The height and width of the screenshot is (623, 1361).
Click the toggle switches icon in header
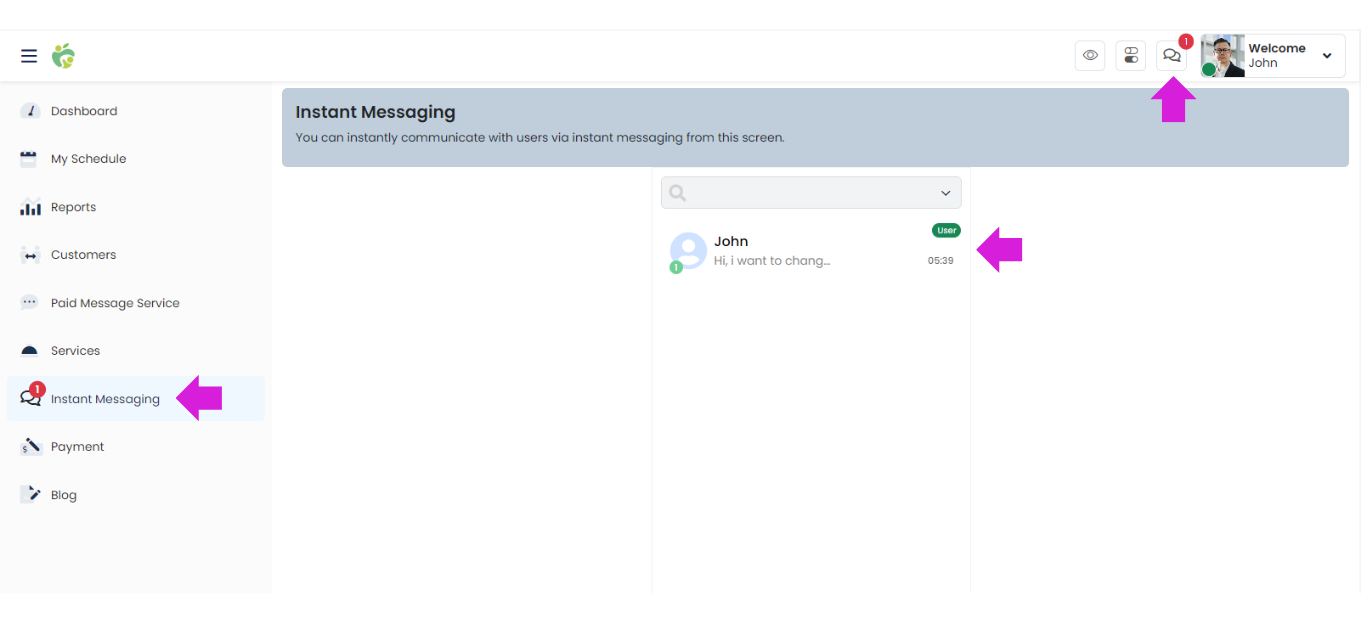coord(1131,56)
